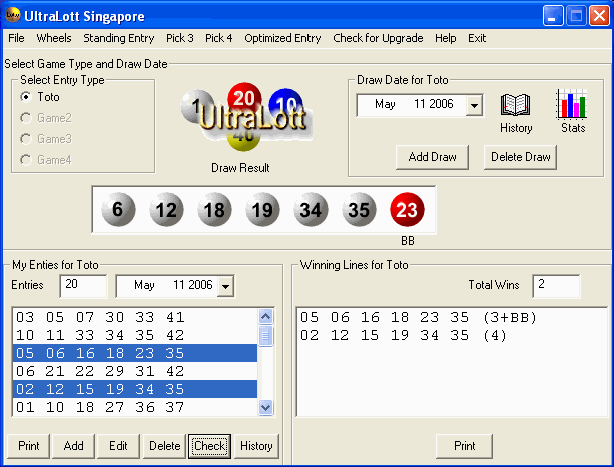Select the Game4 radio button
Image resolution: width=614 pixels, height=467 pixels.
point(26,160)
